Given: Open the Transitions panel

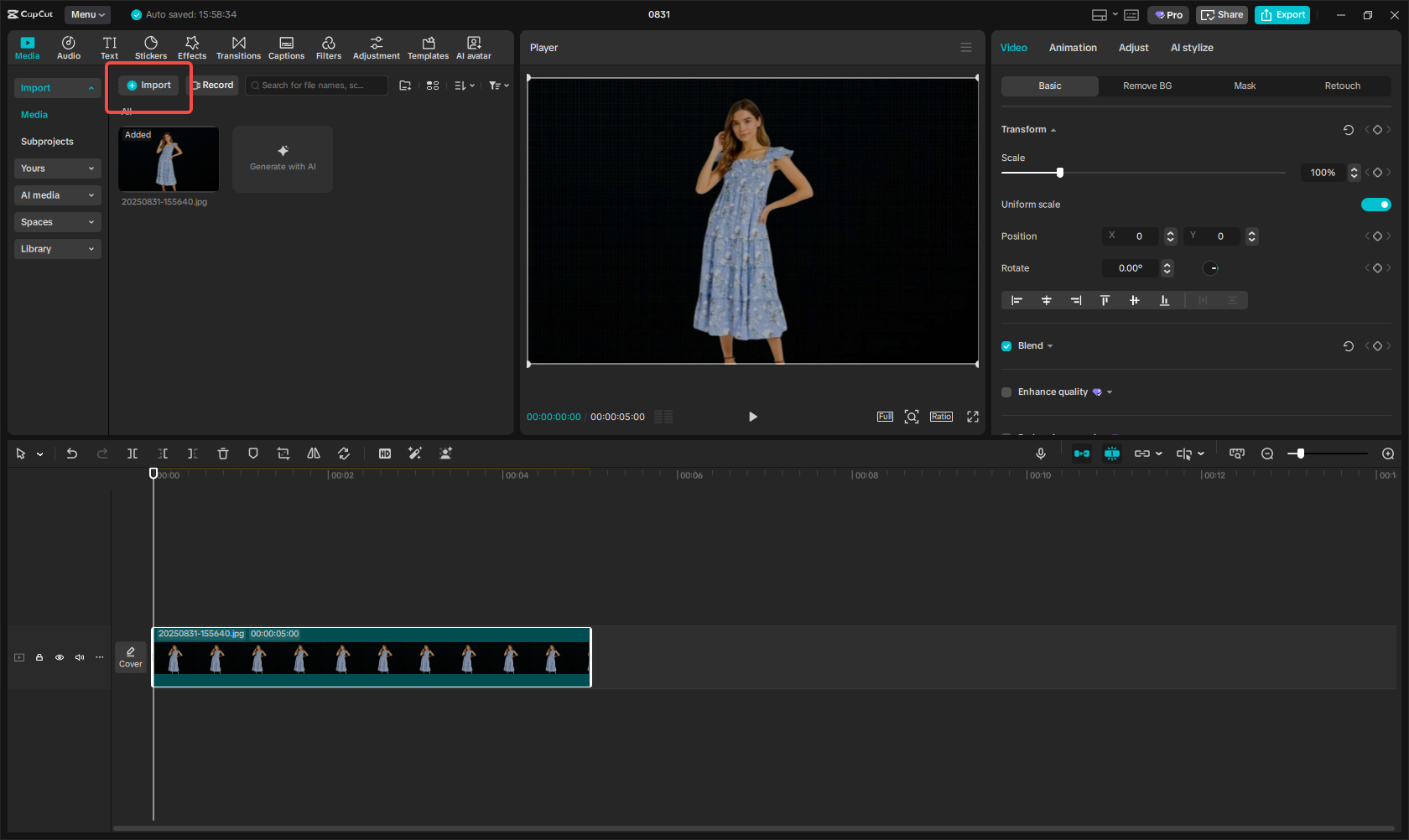Looking at the screenshot, I should tap(238, 47).
